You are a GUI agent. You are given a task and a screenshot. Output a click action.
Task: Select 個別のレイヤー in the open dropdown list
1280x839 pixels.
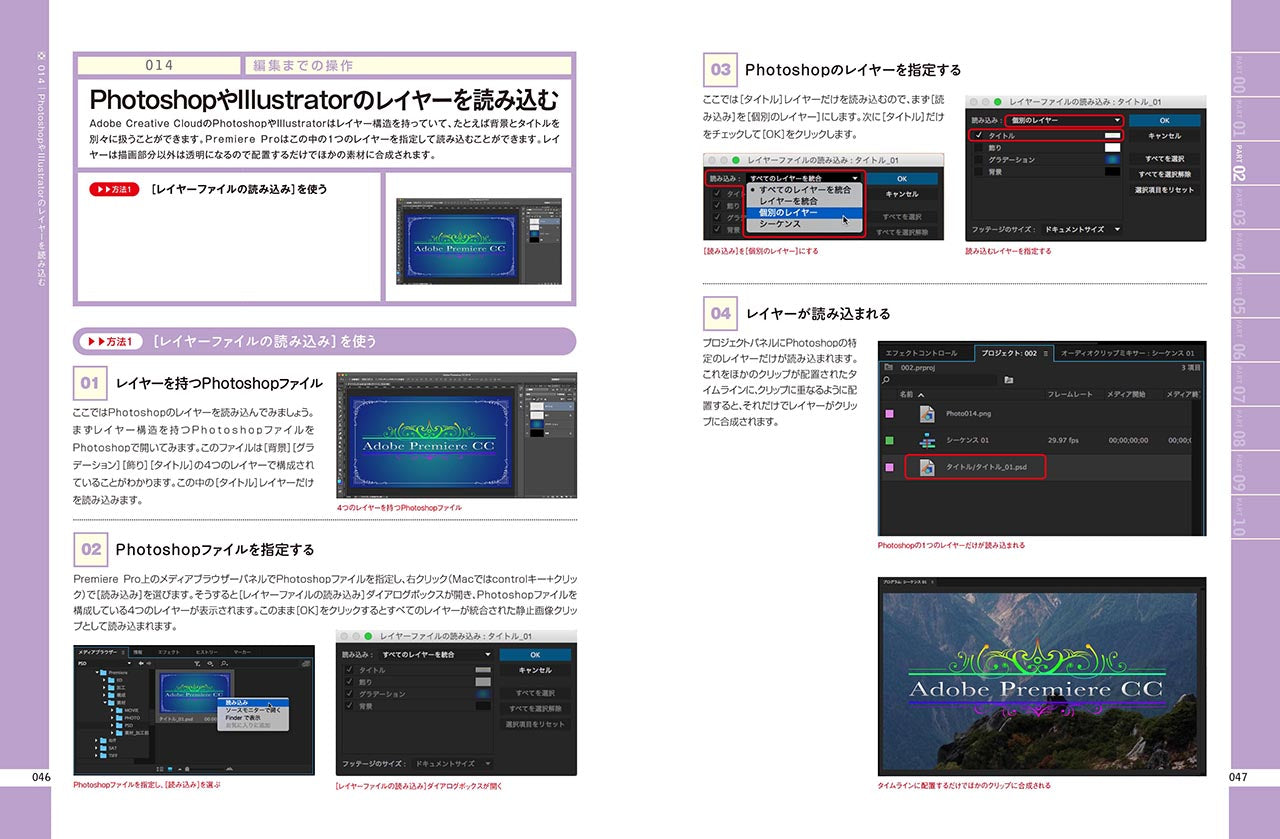(x=788, y=212)
